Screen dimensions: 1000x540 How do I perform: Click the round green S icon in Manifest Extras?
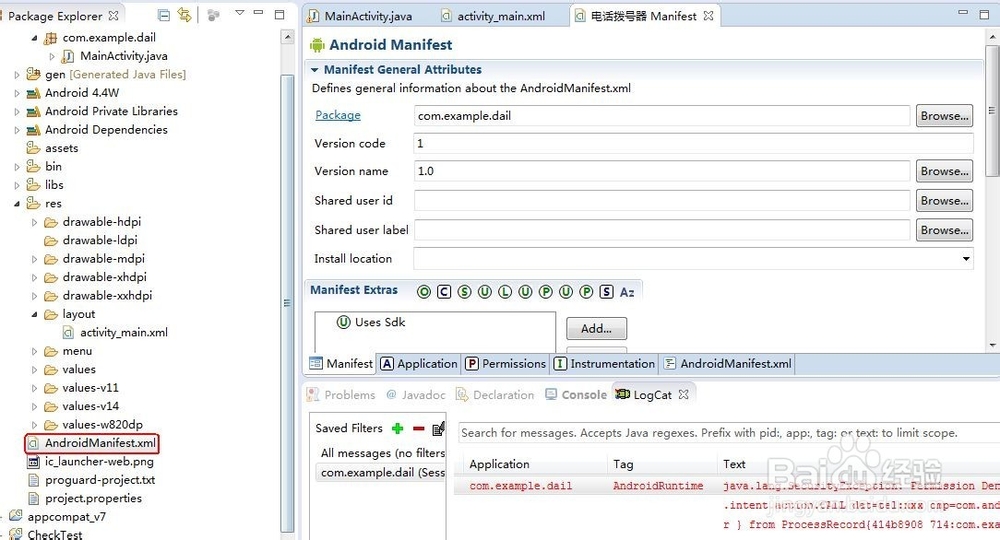click(464, 292)
